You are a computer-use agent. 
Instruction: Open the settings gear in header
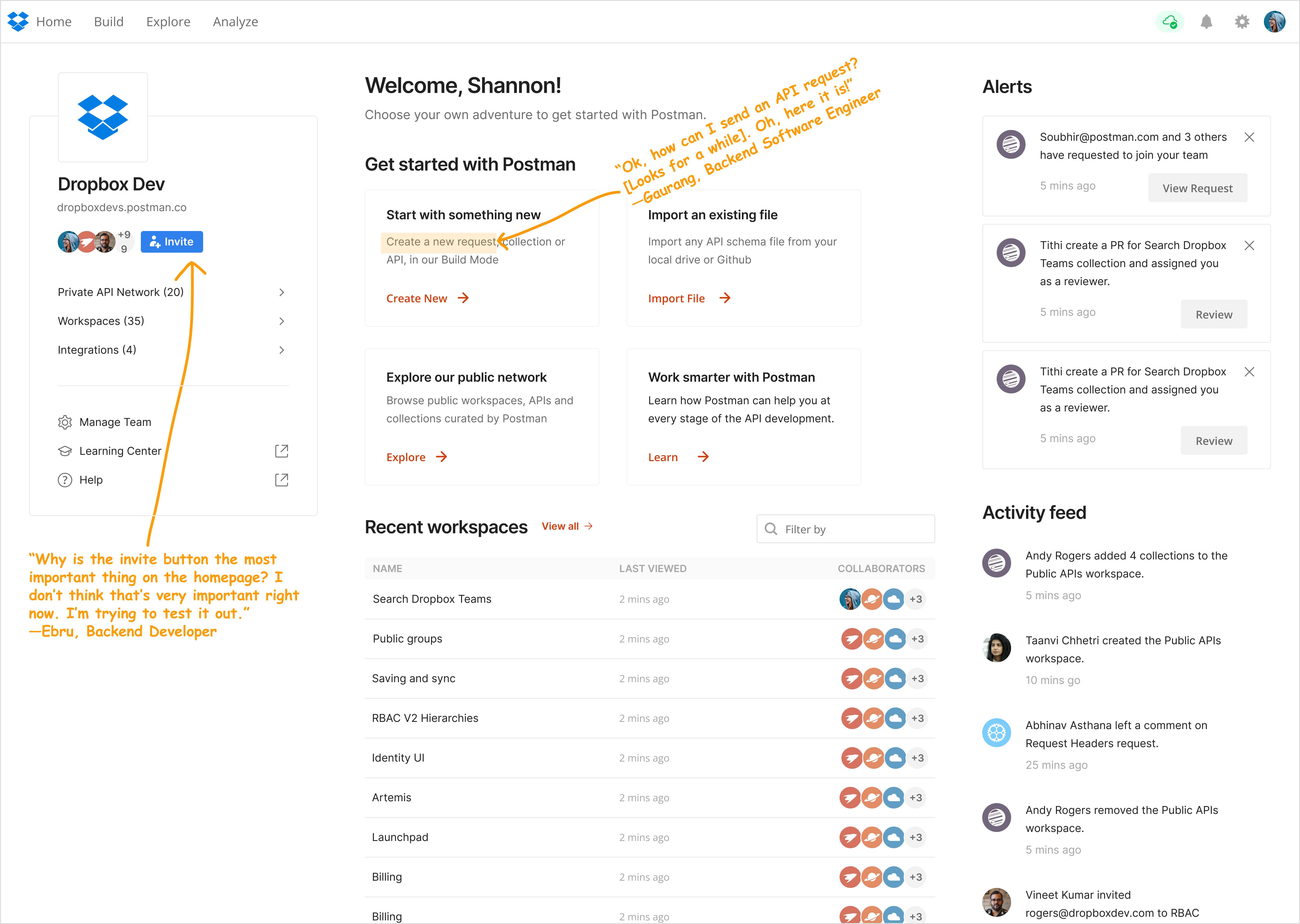pyautogui.click(x=1242, y=22)
